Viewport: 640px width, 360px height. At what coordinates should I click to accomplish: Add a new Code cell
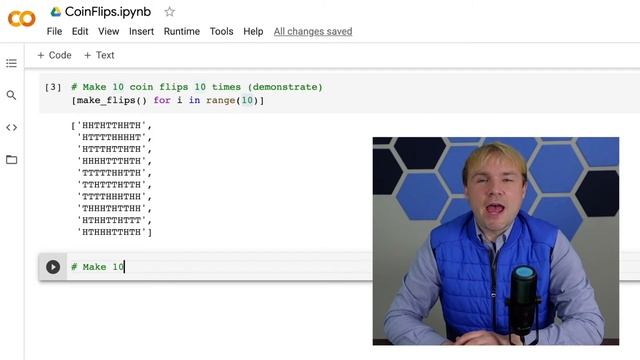(54, 55)
